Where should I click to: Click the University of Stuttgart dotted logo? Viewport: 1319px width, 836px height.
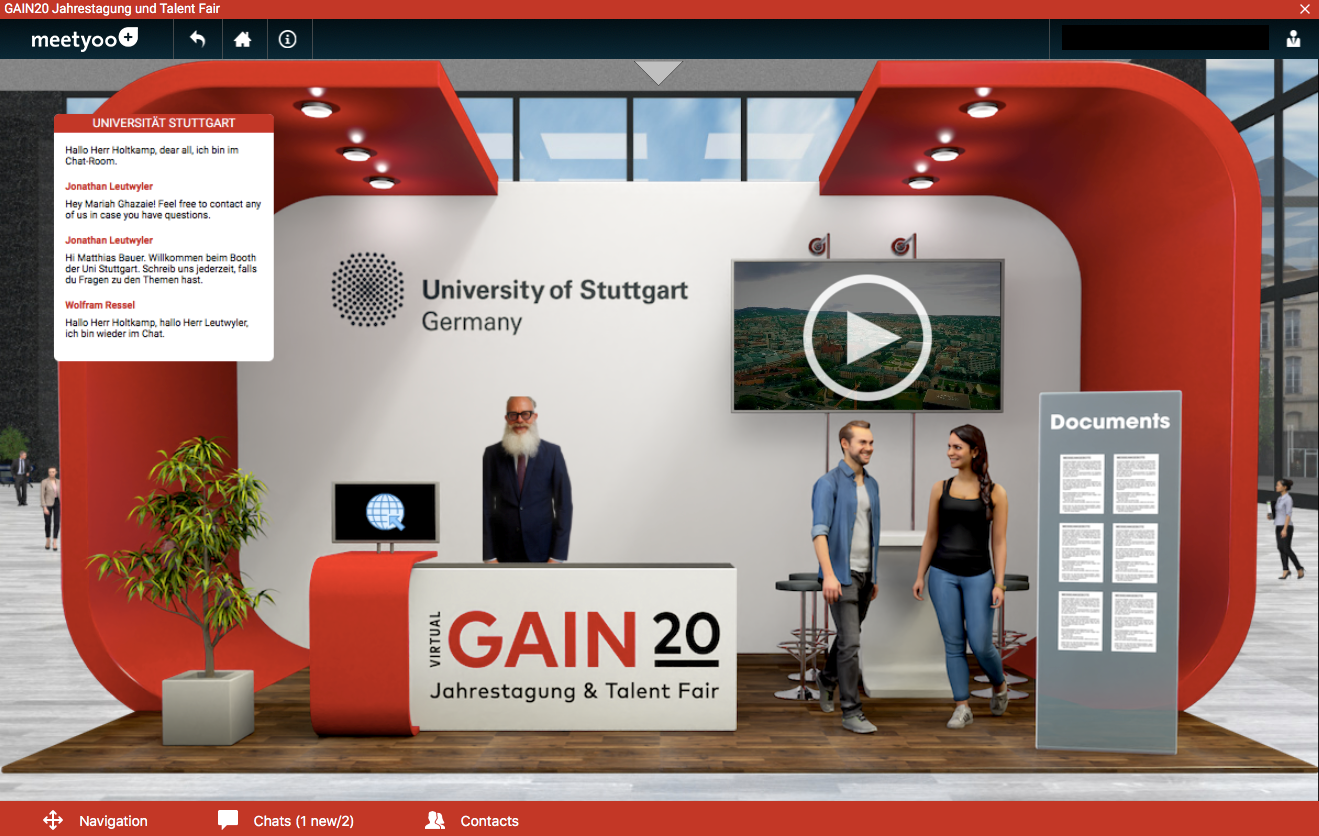click(368, 289)
